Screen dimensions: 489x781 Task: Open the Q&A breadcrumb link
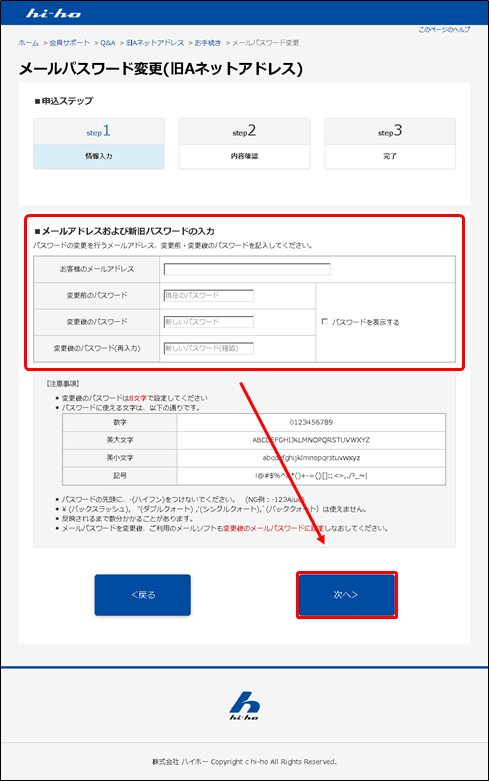tap(108, 43)
